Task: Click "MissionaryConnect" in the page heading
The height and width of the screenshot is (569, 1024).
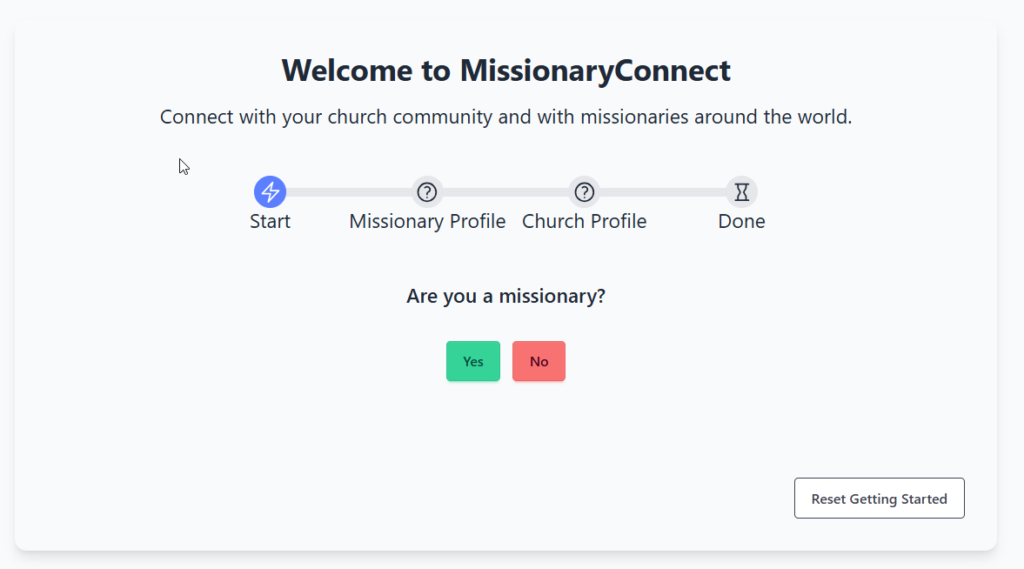Action: (595, 71)
